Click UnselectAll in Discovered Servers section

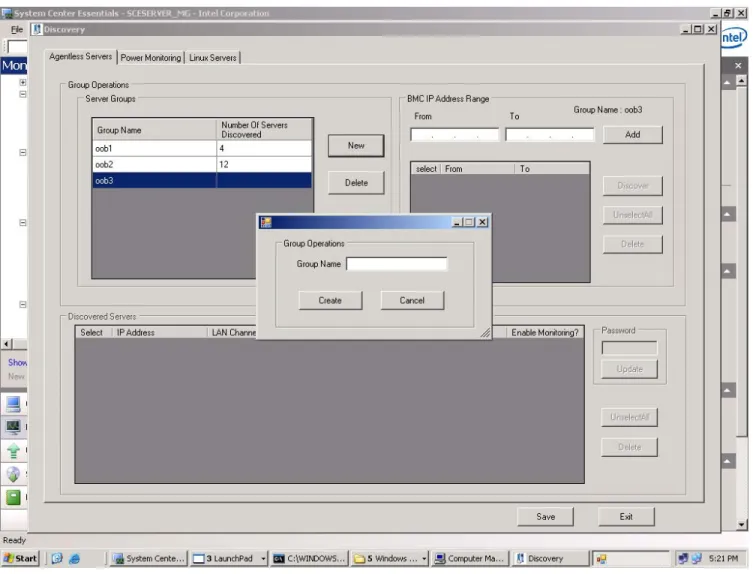point(629,417)
